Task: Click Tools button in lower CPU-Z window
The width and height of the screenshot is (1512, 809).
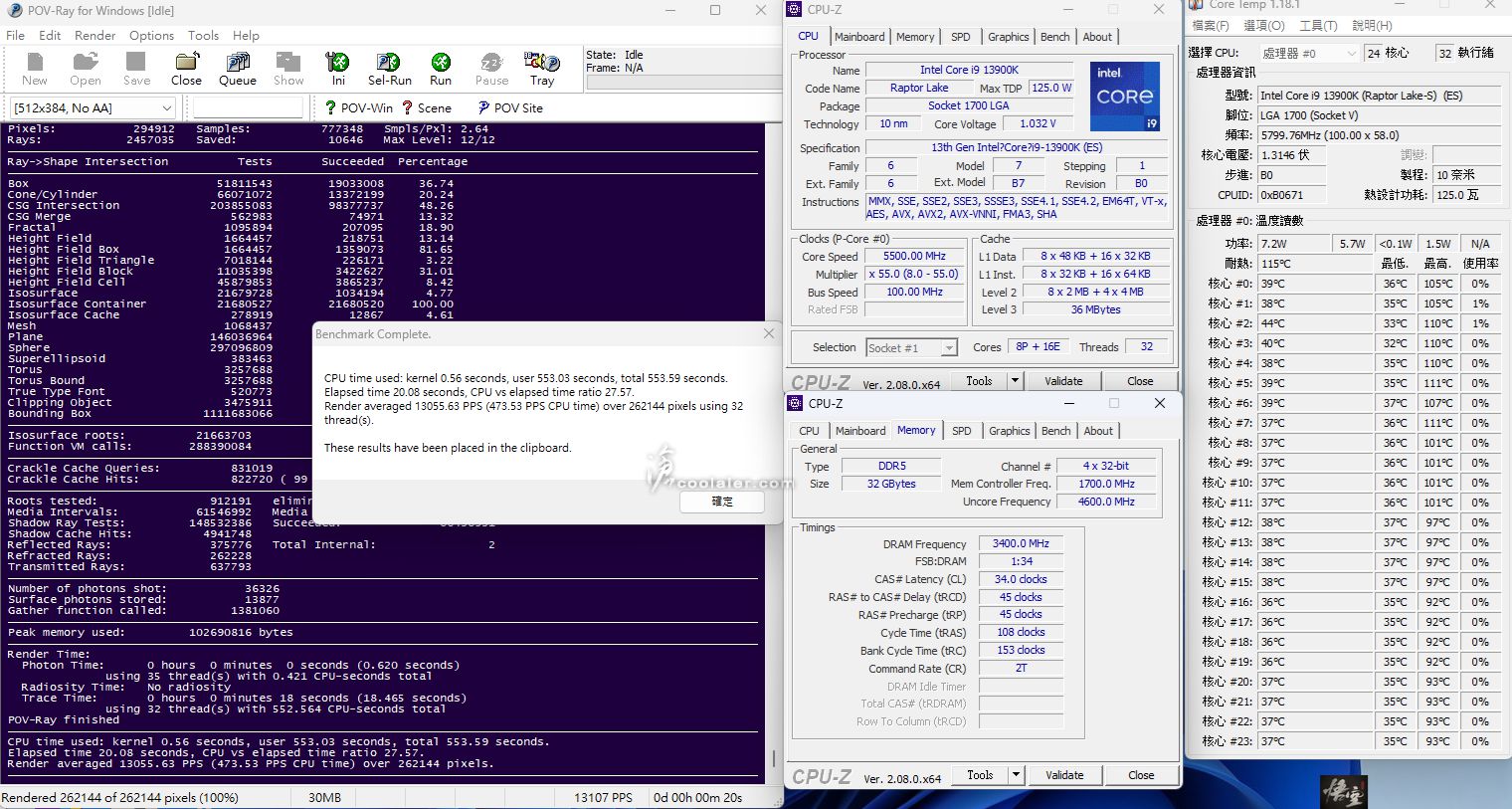Action: pos(980,775)
